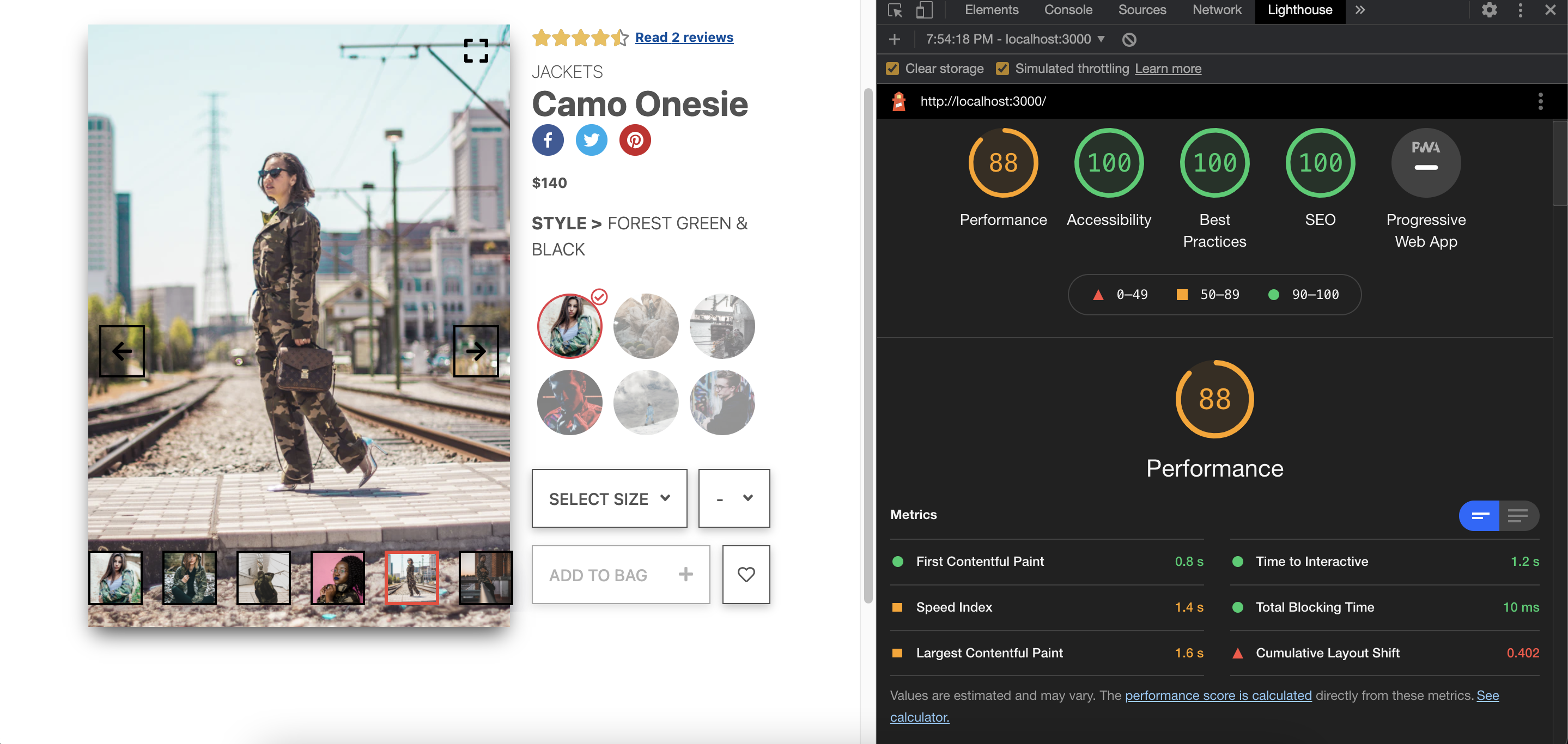Expand the Lighthouse report selector dropdown

(x=1101, y=39)
